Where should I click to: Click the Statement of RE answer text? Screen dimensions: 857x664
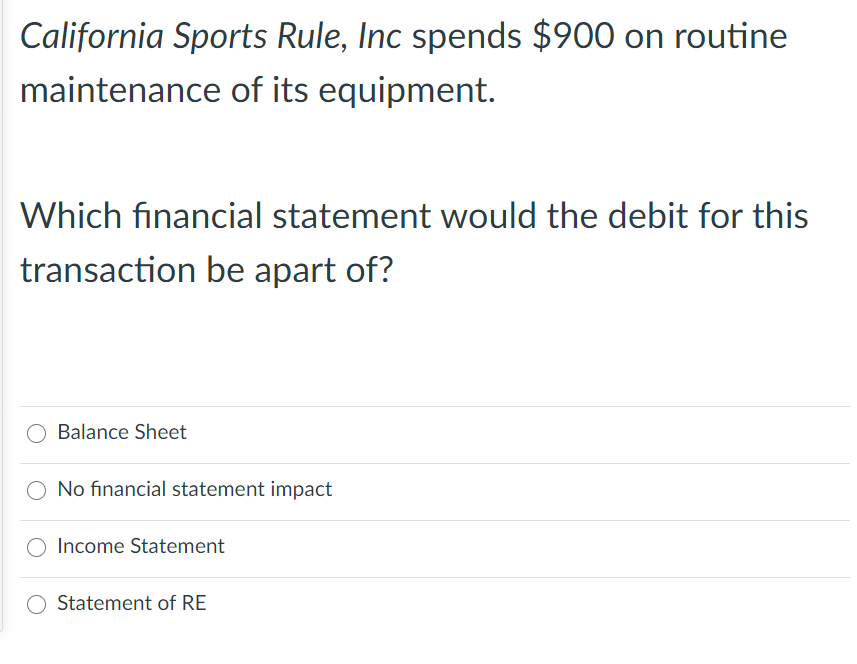[132, 603]
